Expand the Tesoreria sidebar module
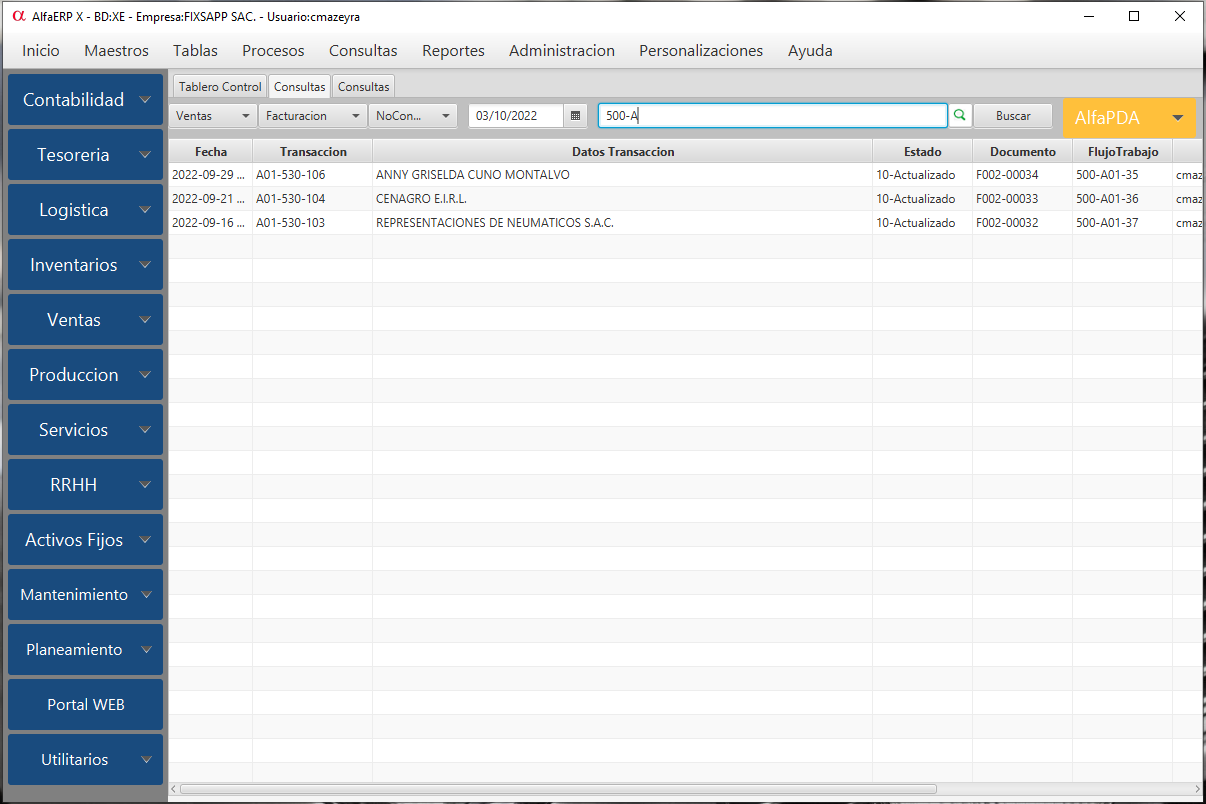 [x=85, y=155]
